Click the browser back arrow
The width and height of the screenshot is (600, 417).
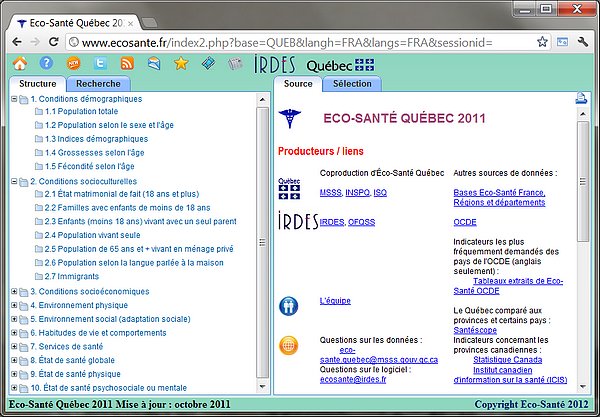(x=17, y=42)
